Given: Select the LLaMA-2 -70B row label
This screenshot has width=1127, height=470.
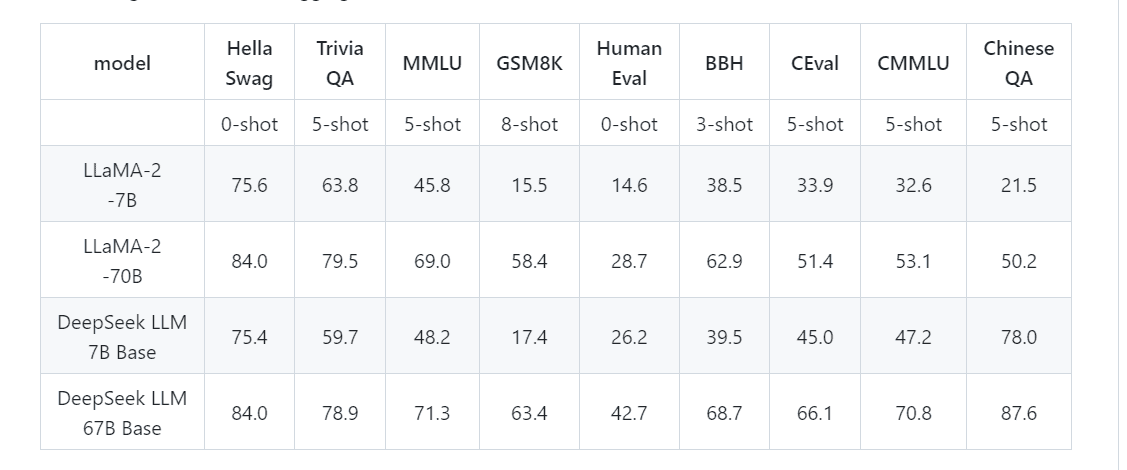Looking at the screenshot, I should coord(122,261).
